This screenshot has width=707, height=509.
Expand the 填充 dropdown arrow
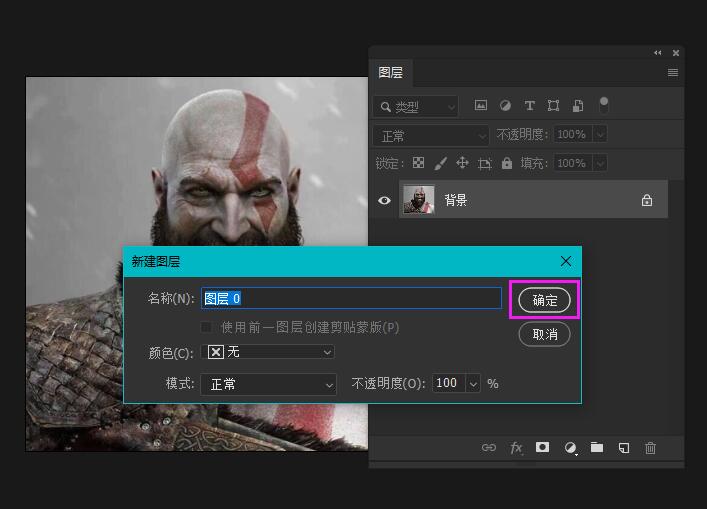point(600,163)
